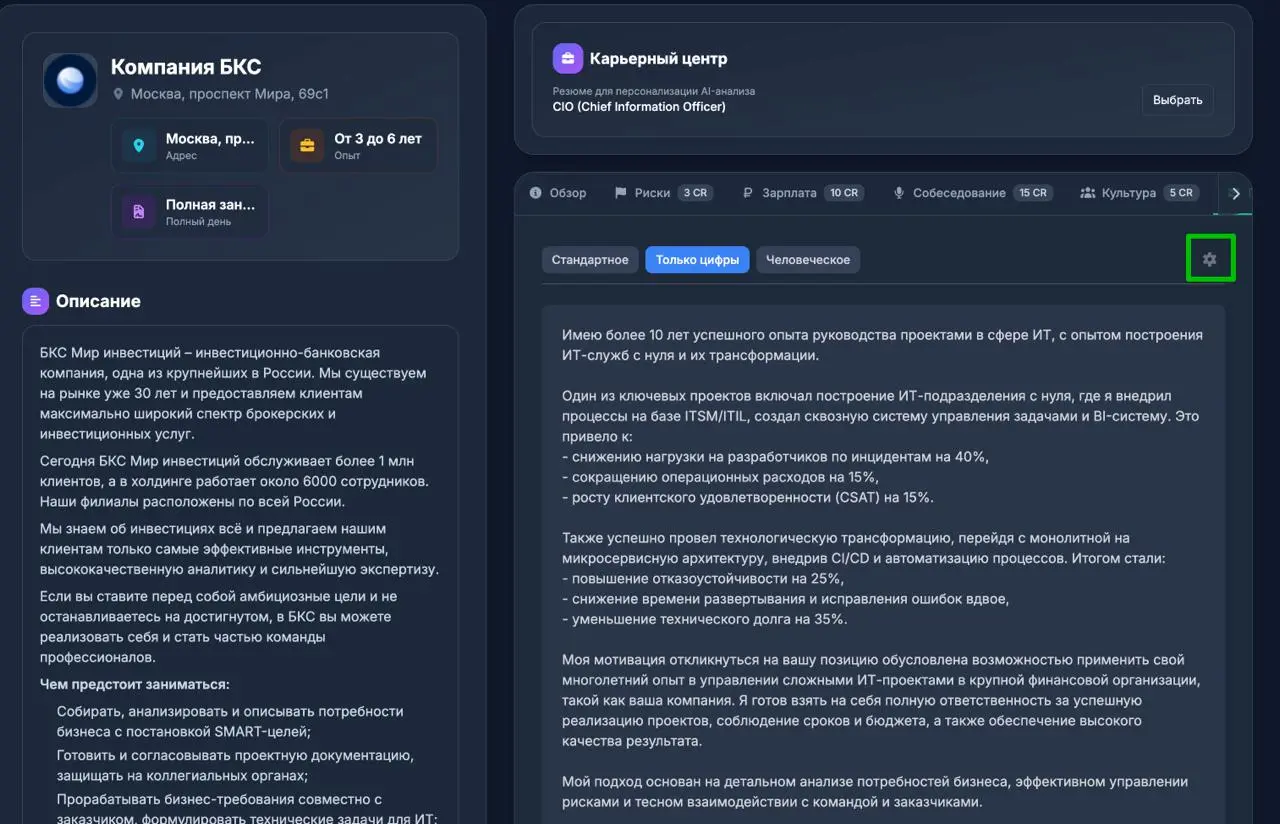Click the БКС company logo avatar
1280x824 pixels.
click(70, 80)
